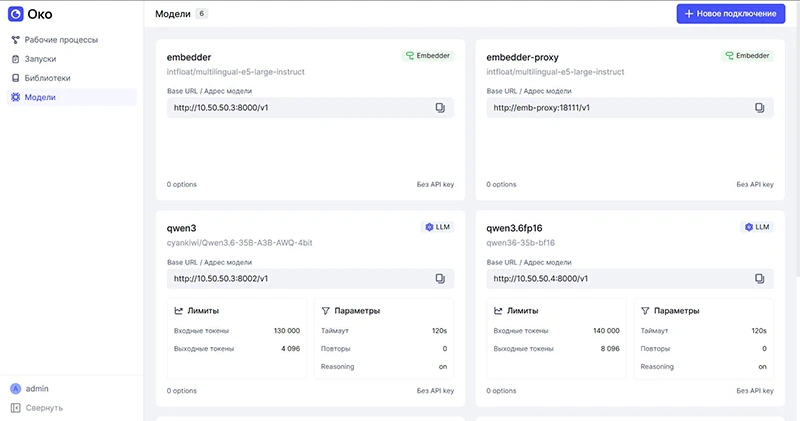Click admin avatar icon

(16, 389)
